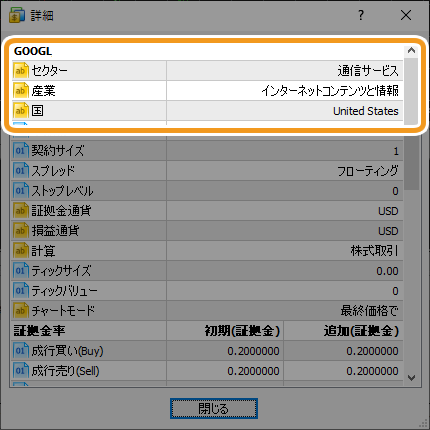Image resolution: width=430 pixels, height=430 pixels.
Task: Click the 最終価格で value
Action: point(370,311)
